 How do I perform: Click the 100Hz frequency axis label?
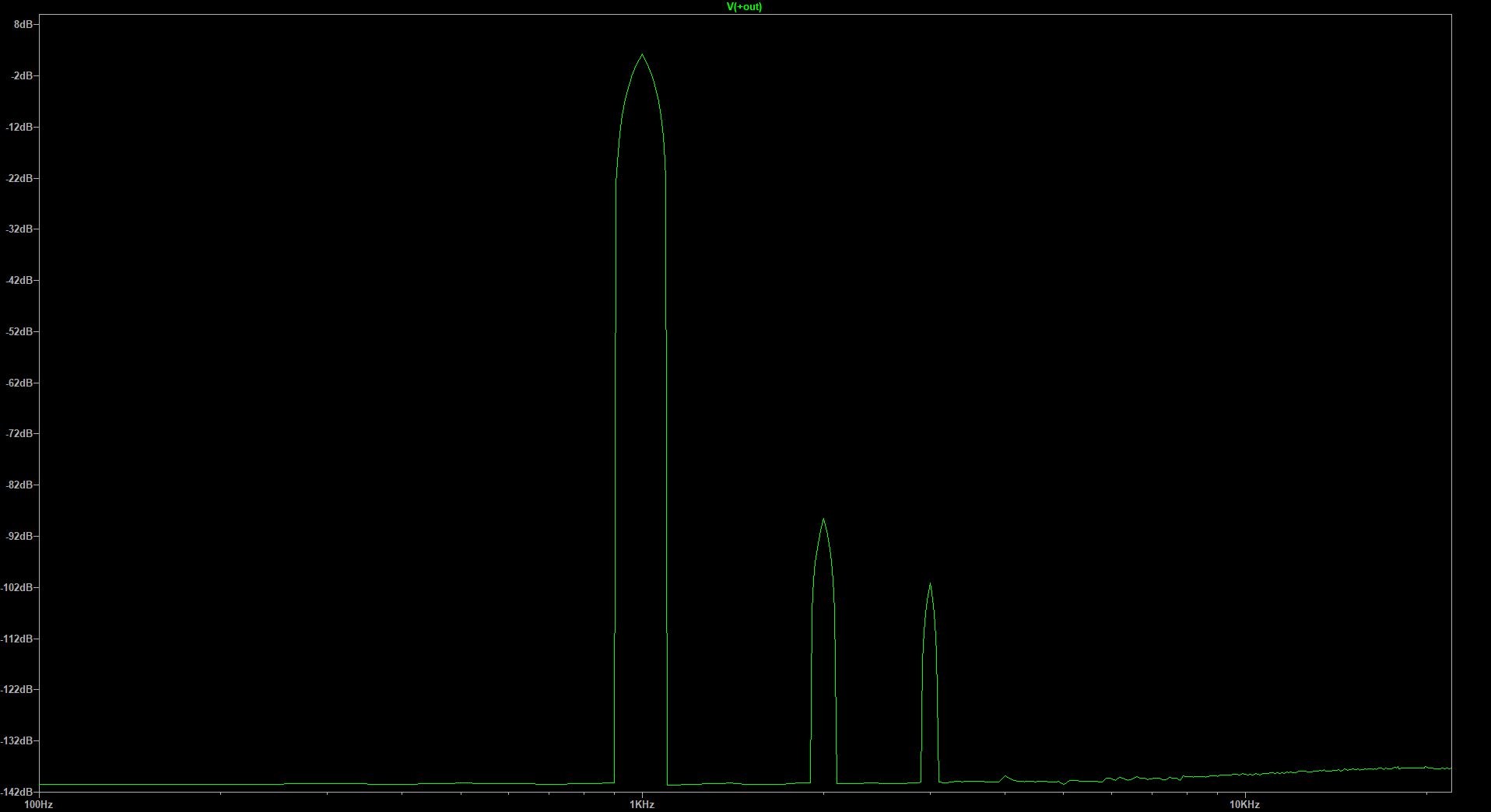click(39, 804)
